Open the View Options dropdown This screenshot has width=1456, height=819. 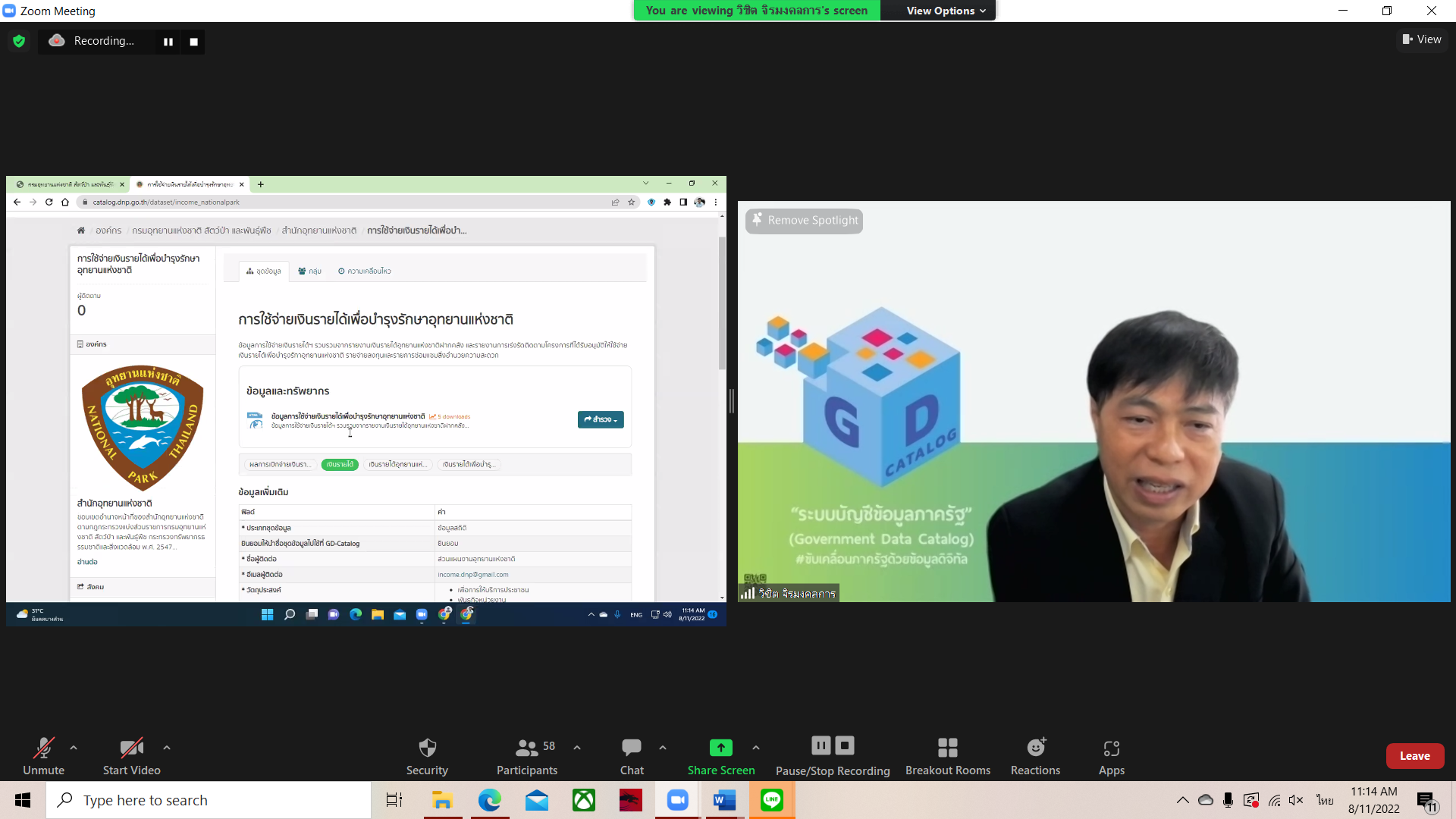[x=946, y=11]
